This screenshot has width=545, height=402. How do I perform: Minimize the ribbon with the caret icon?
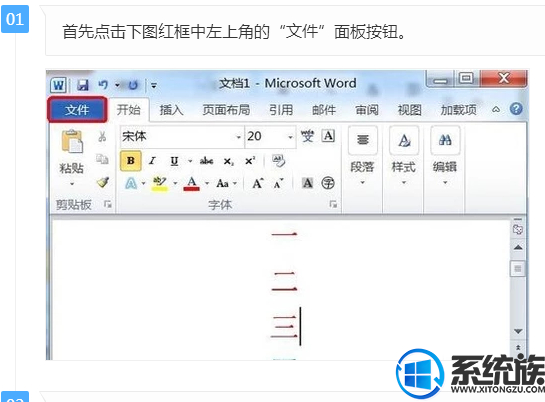point(496,110)
